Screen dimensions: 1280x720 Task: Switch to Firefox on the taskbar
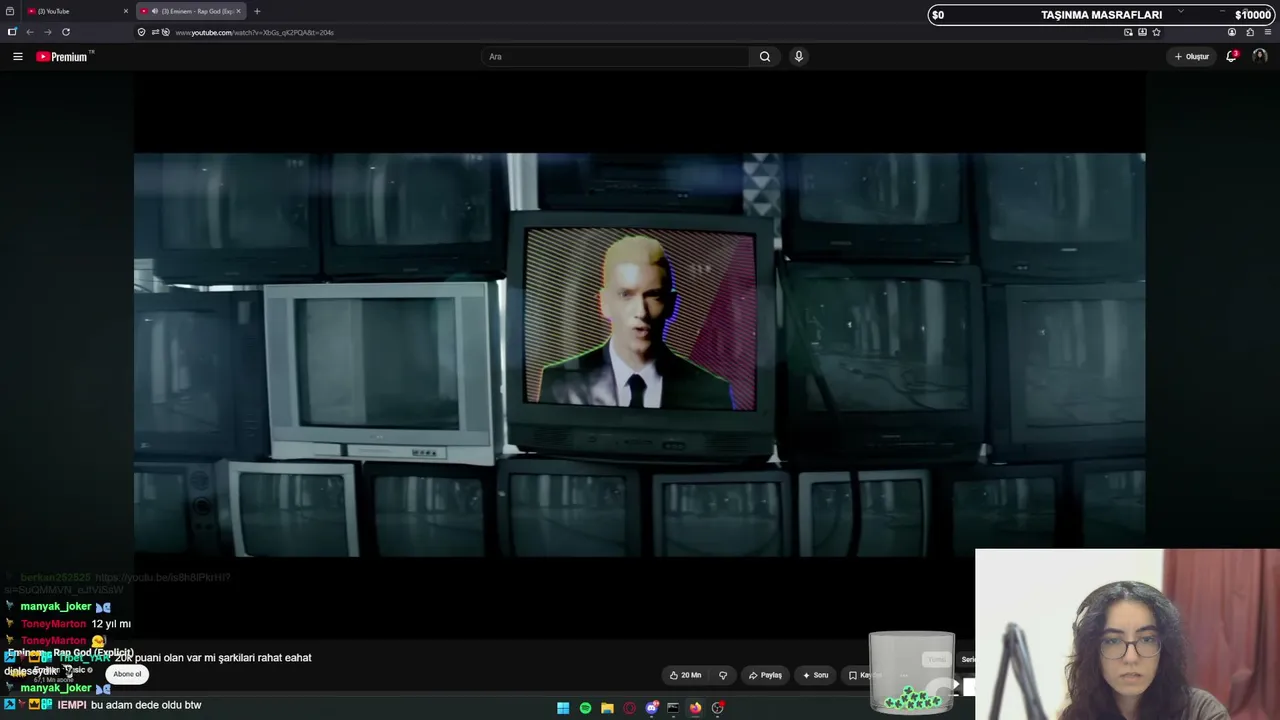point(695,708)
